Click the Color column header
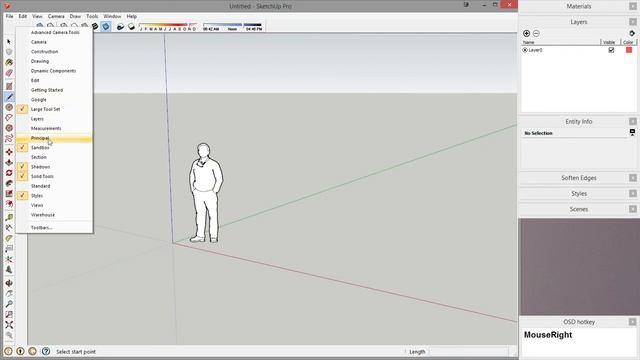 pyautogui.click(x=628, y=42)
